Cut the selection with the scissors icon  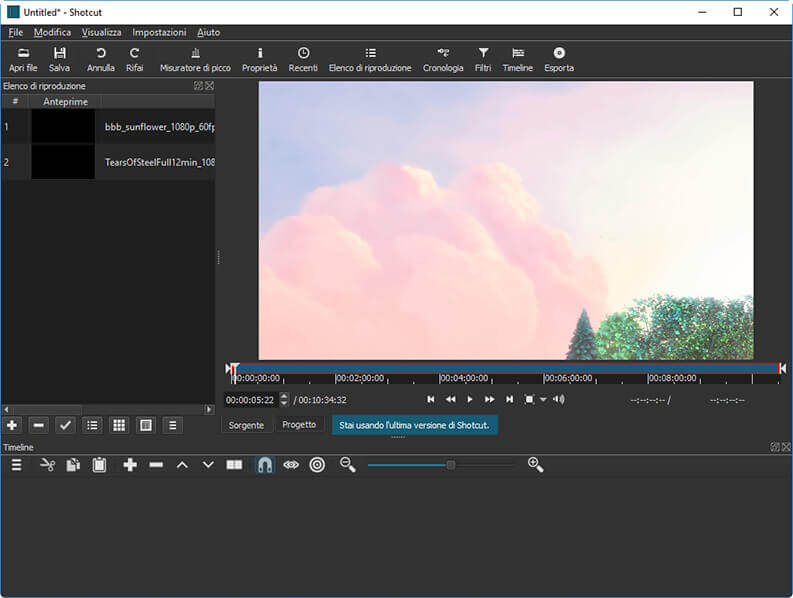click(x=47, y=465)
